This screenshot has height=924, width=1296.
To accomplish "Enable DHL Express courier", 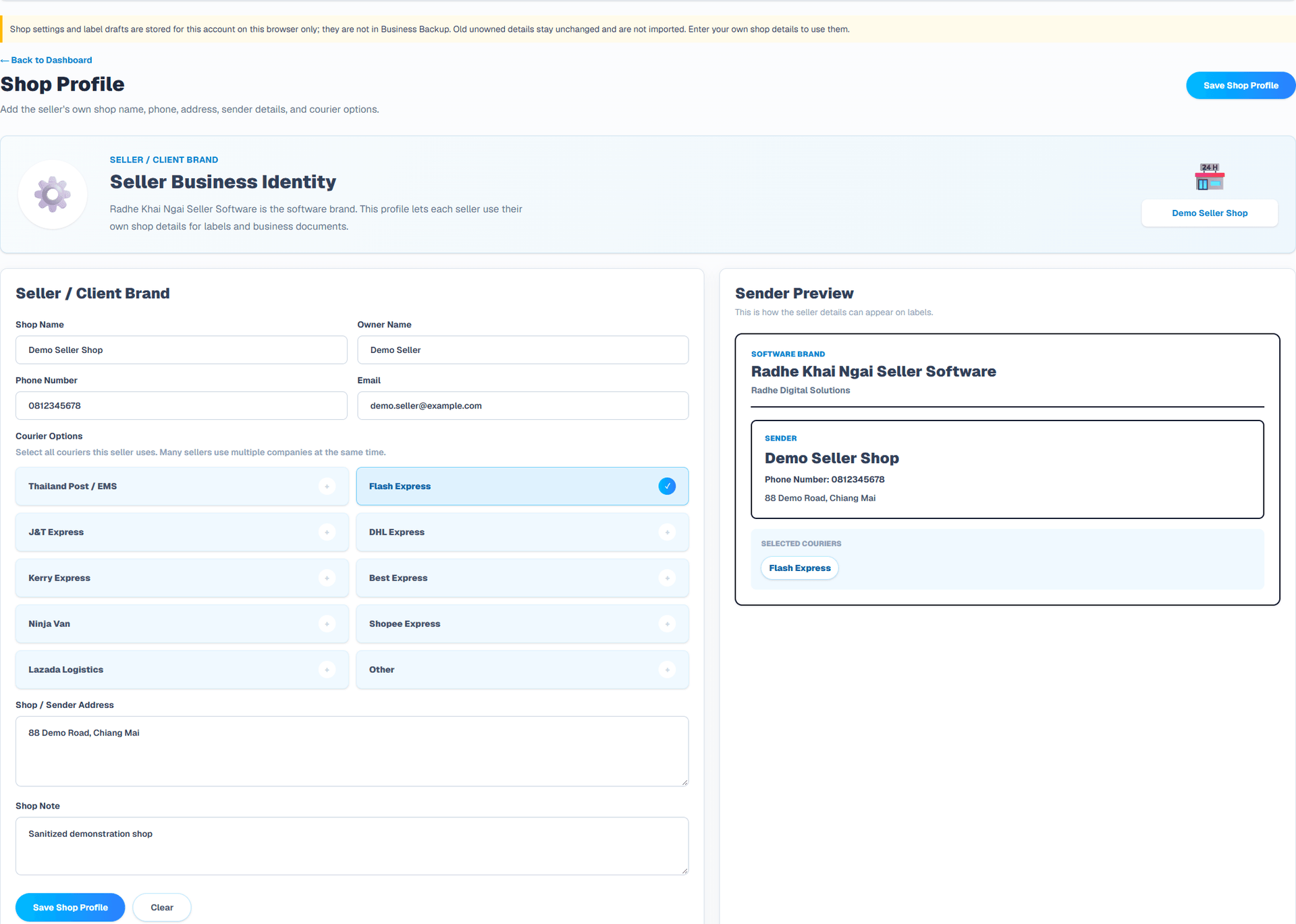I will point(522,532).
